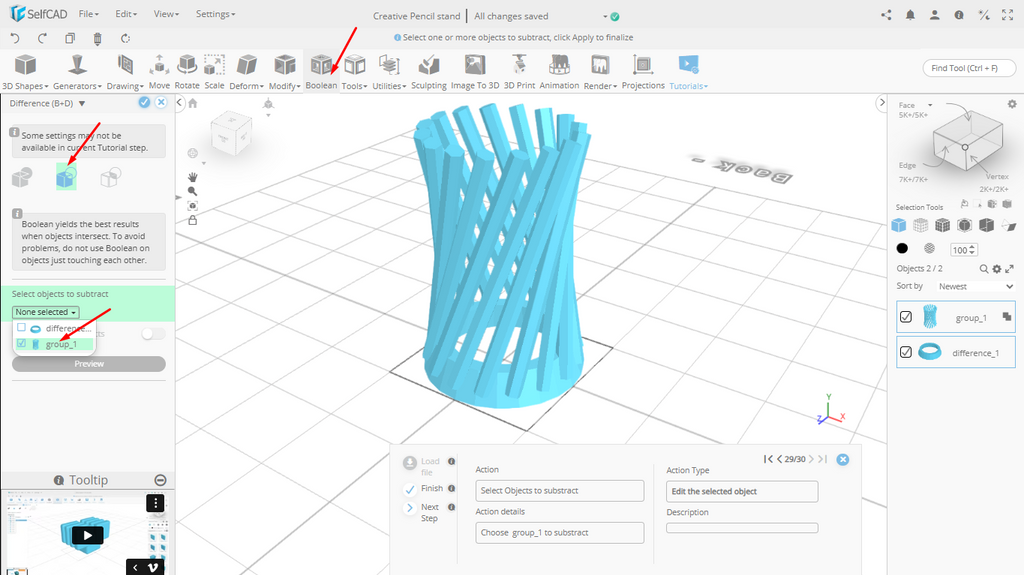Open the Sculpting tool
1024x575 pixels.
[x=428, y=72]
